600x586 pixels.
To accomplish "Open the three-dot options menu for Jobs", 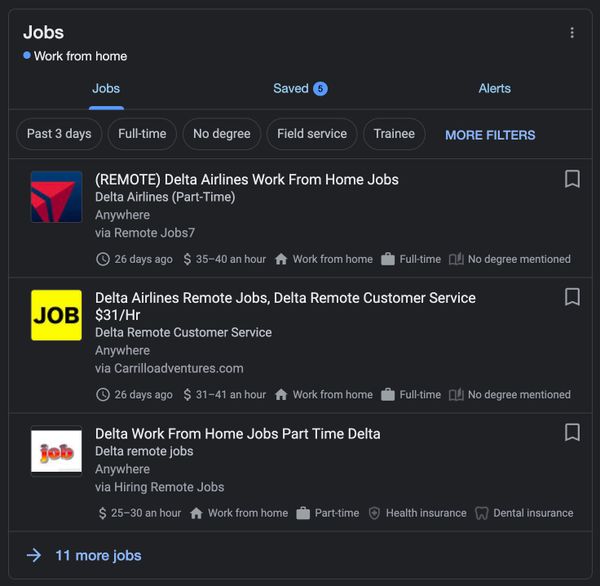I will [572, 33].
